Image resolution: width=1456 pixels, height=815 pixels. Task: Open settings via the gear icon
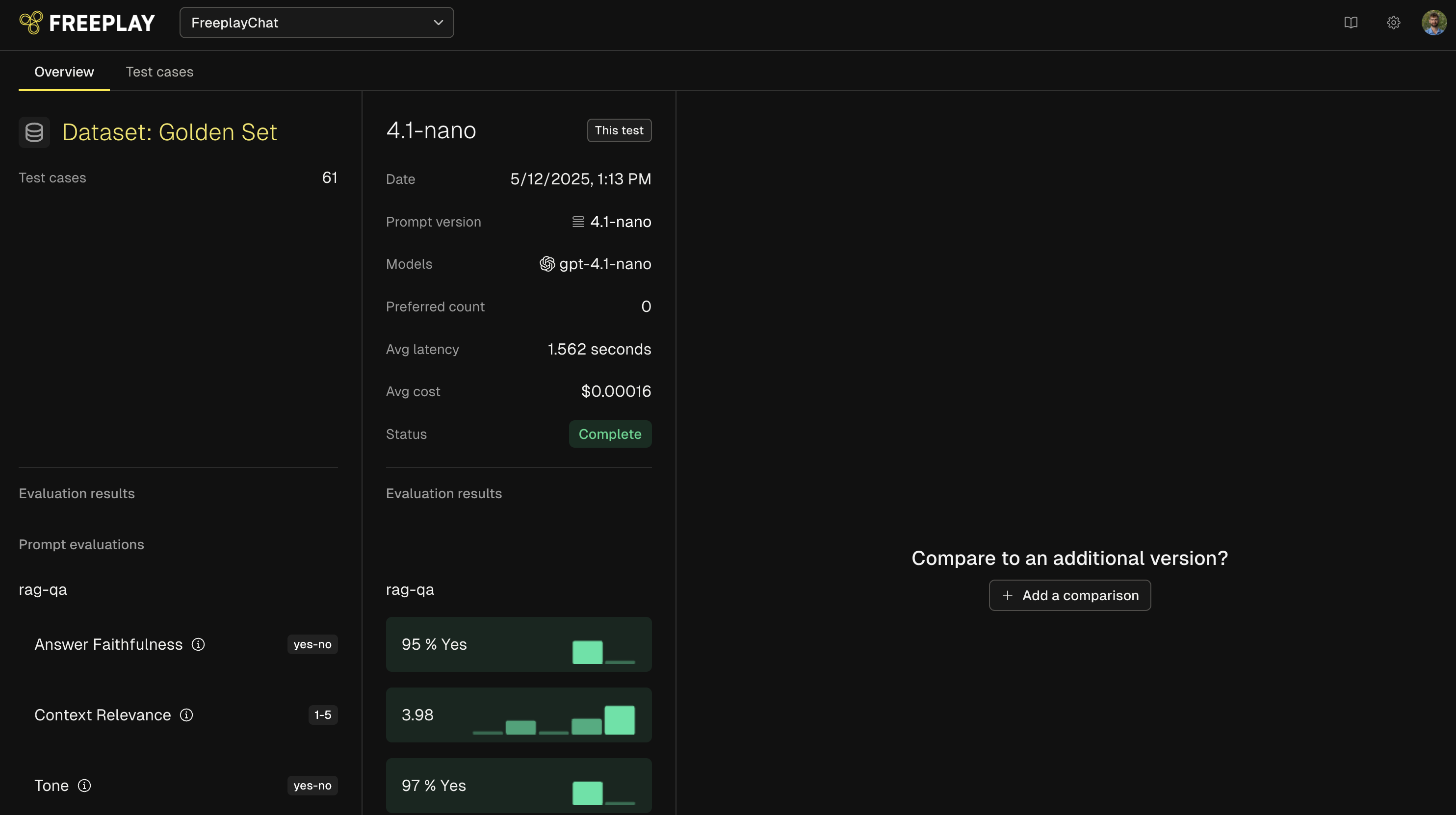tap(1393, 23)
